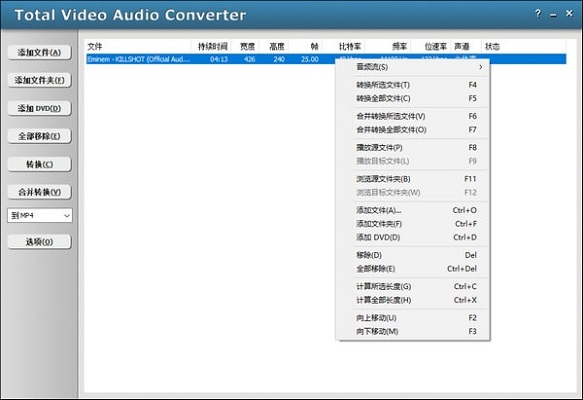Click the 04:13 duration cell
The width and height of the screenshot is (583, 400).
pos(219,59)
